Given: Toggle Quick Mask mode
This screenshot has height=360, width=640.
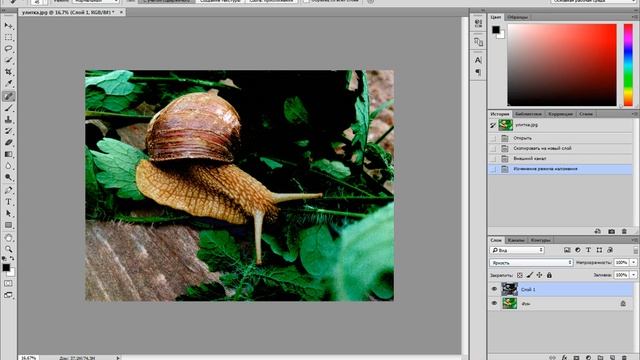Looking at the screenshot, I should tap(8, 283).
